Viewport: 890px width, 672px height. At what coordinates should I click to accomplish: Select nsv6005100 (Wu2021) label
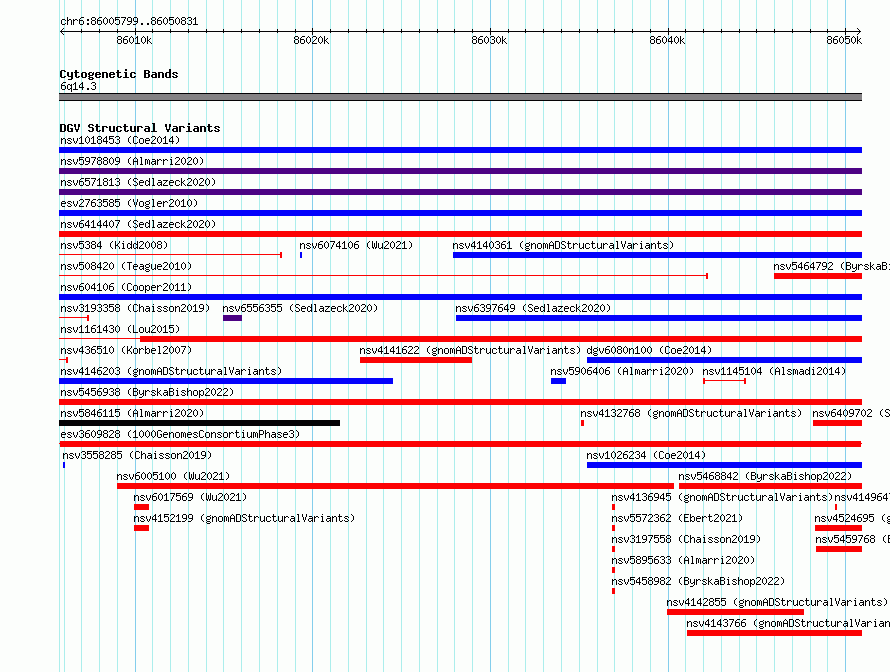coord(173,476)
